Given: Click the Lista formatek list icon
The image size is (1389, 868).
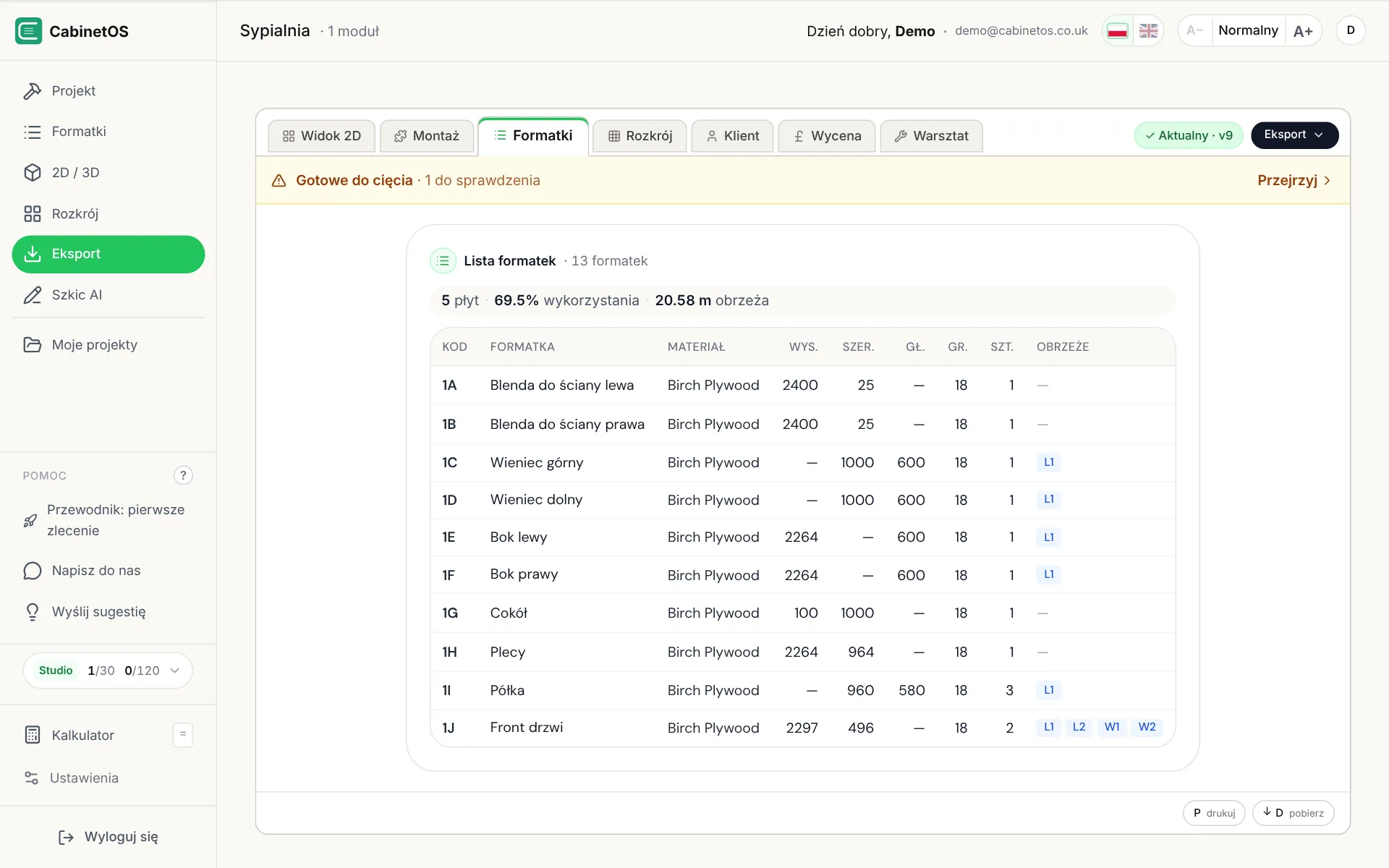Looking at the screenshot, I should coord(443,260).
